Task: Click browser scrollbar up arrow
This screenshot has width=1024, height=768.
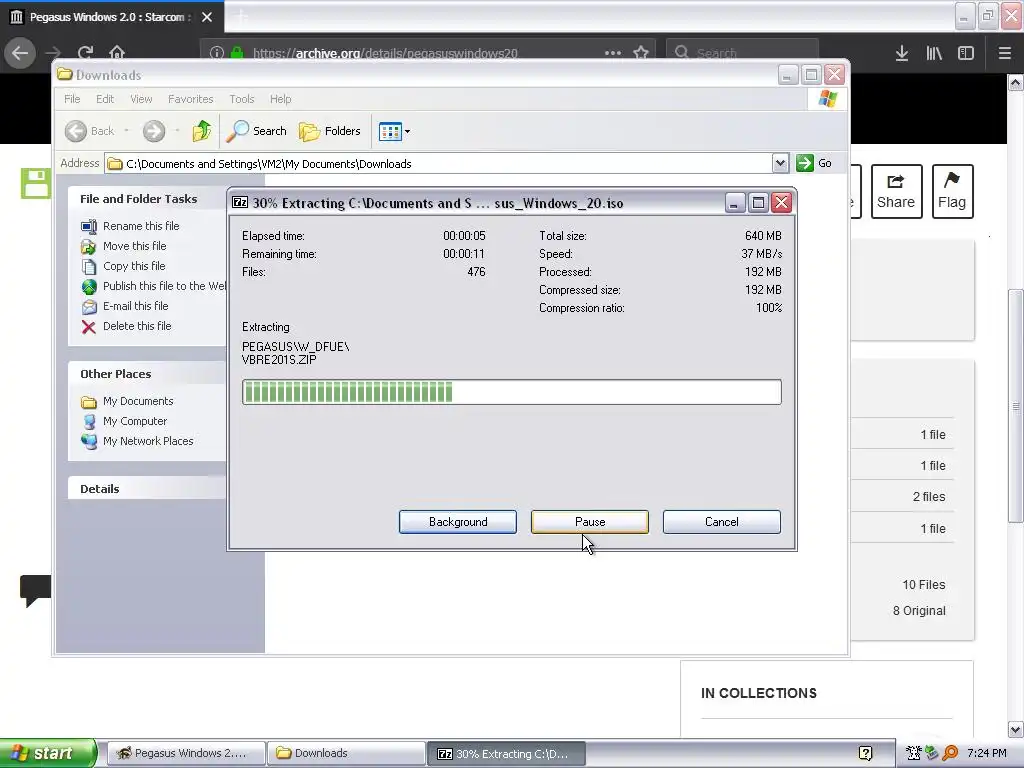Action: [x=1016, y=82]
